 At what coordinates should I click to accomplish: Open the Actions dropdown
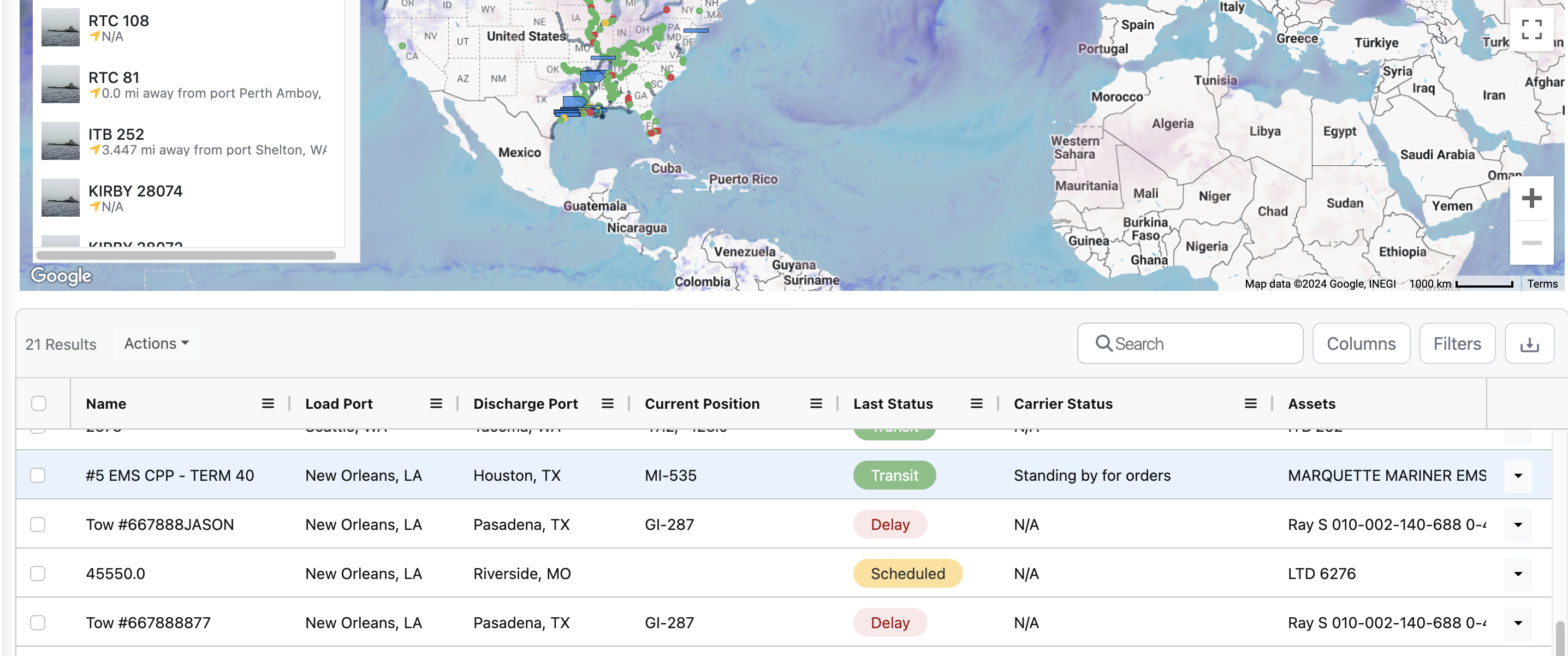click(157, 344)
